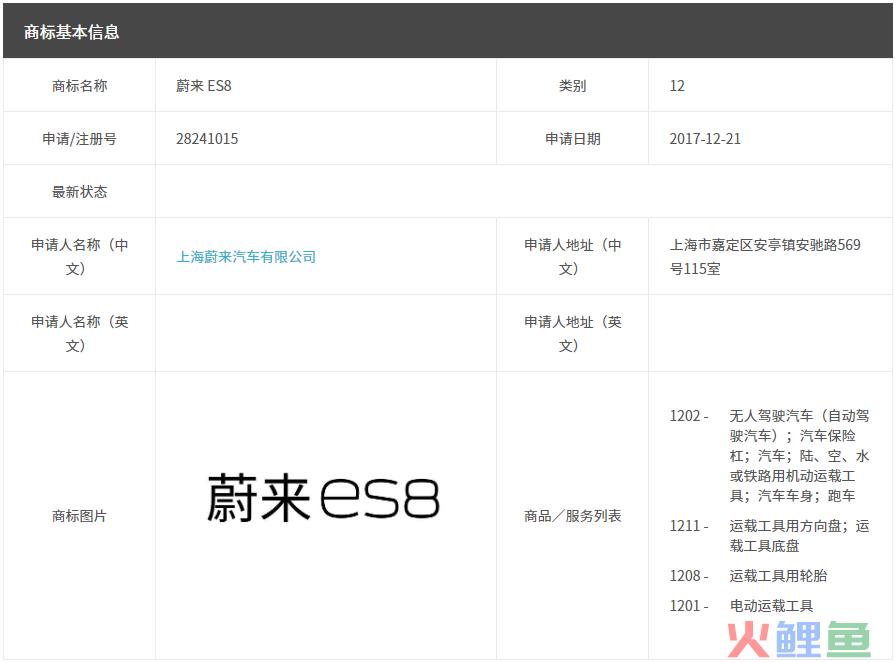Viewport: 895px width, 663px height.
Task: Click the 商标图片 label cell
Action: point(79,516)
